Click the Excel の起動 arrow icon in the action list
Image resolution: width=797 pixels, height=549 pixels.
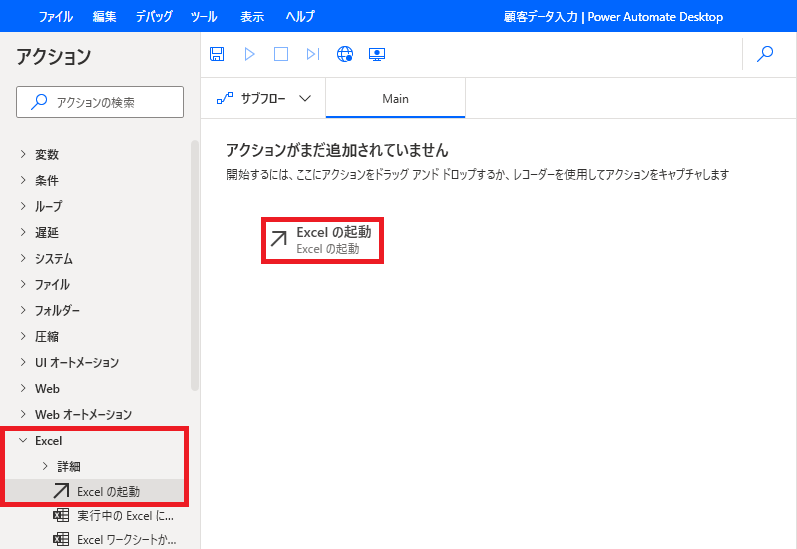[61, 491]
